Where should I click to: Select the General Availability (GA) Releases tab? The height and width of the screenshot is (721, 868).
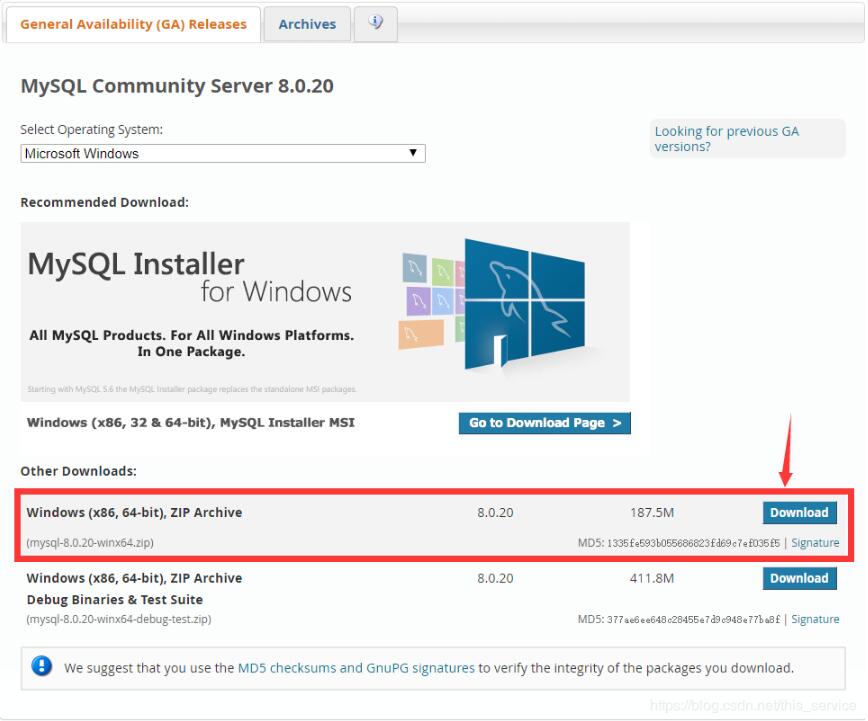pyautogui.click(x=133, y=24)
